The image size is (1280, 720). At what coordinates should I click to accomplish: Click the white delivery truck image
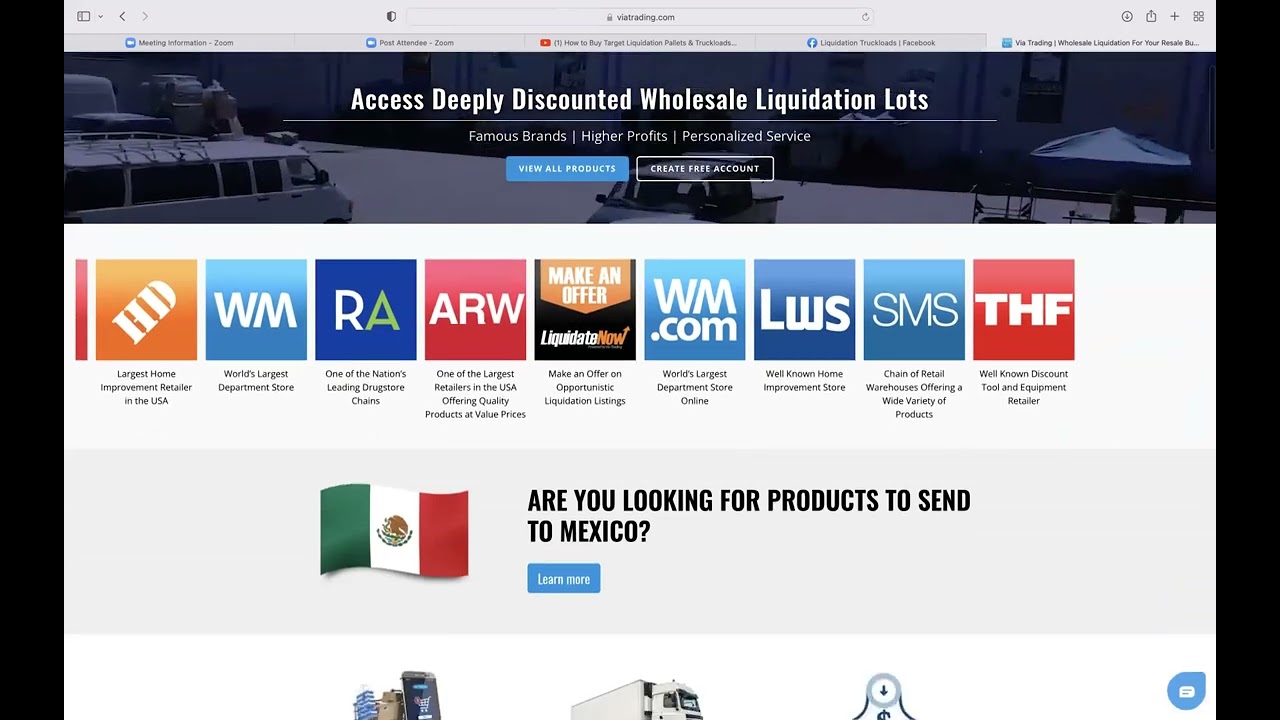point(637,700)
